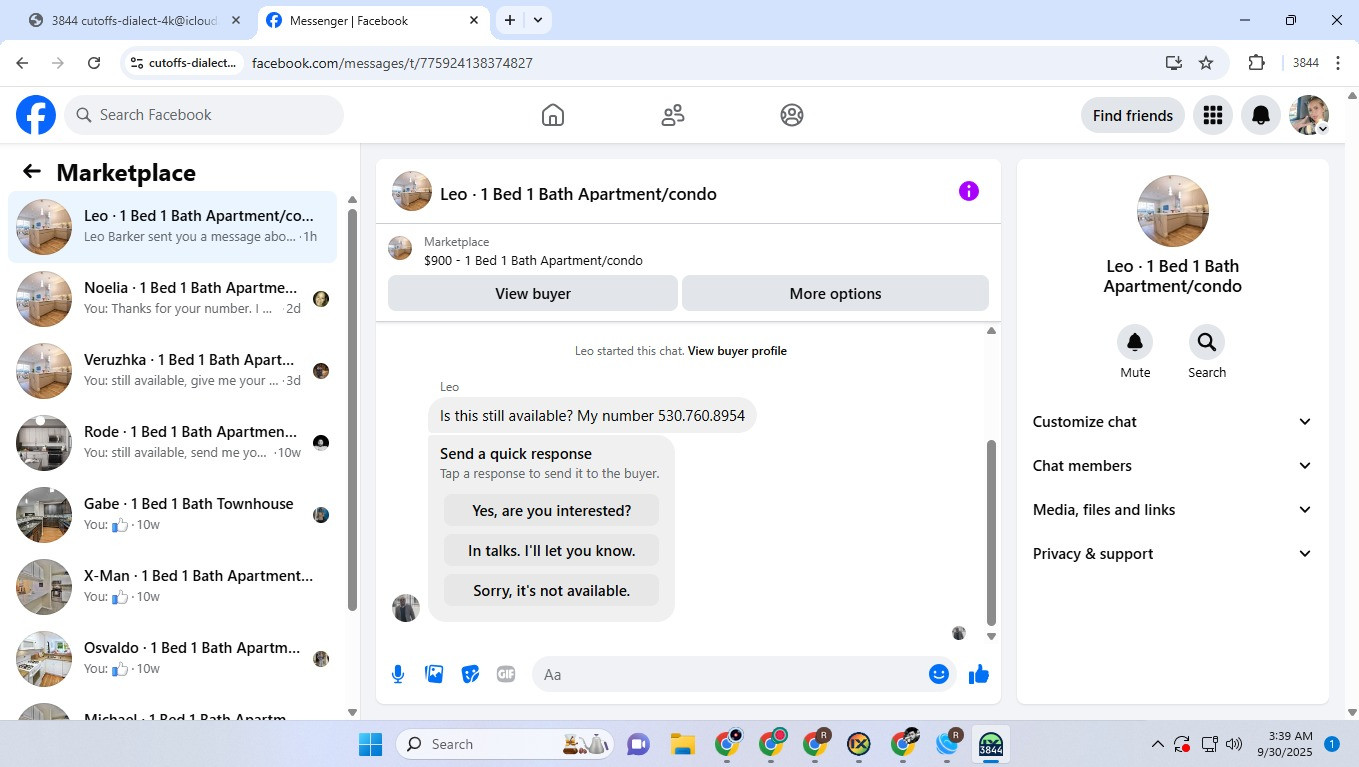
Task: Click the install app icon in the address bar
Action: click(x=1174, y=63)
